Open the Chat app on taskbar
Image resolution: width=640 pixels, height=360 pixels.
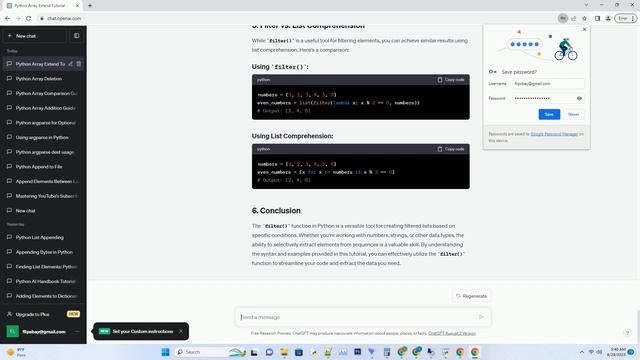coord(269,352)
